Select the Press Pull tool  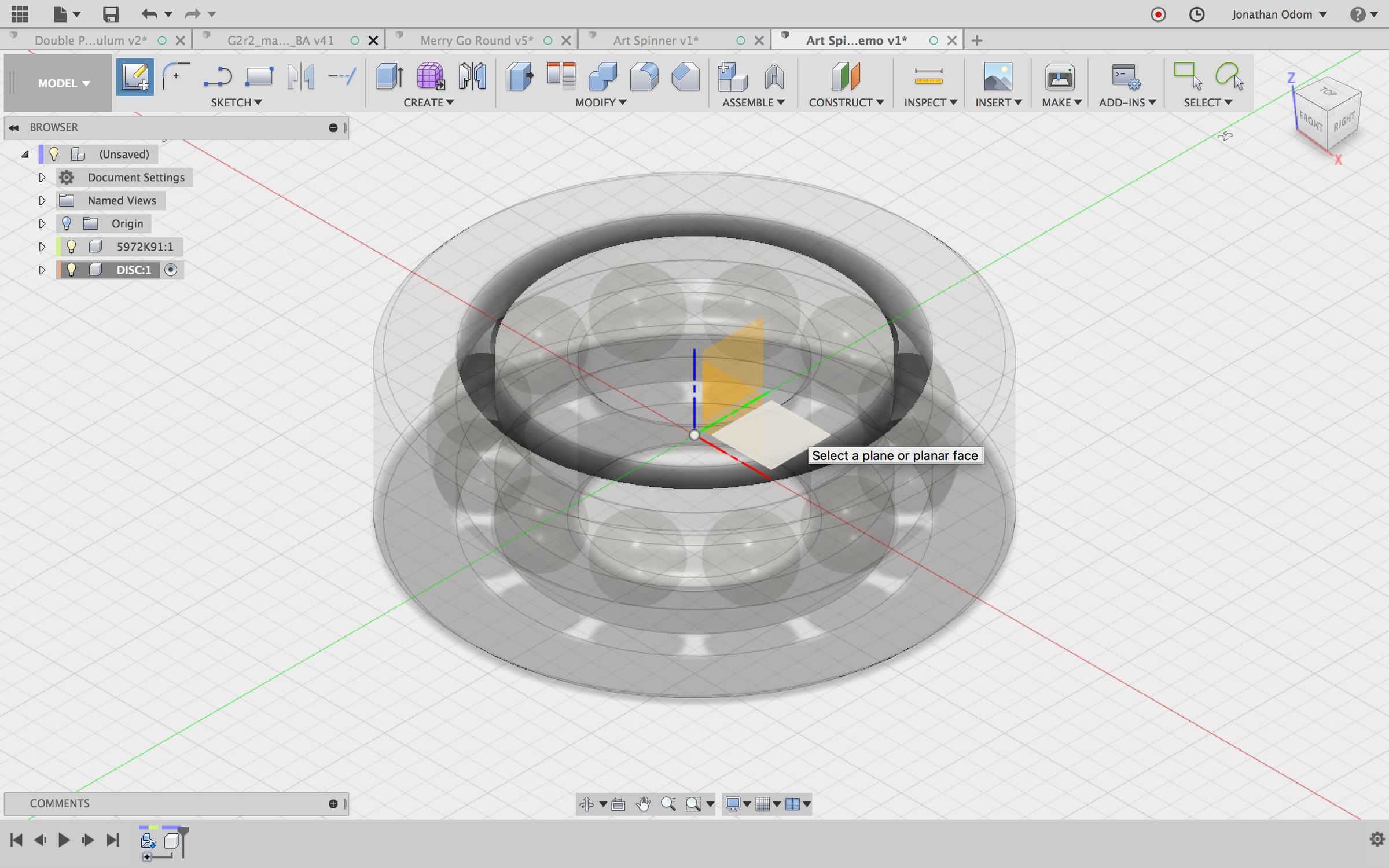519,77
